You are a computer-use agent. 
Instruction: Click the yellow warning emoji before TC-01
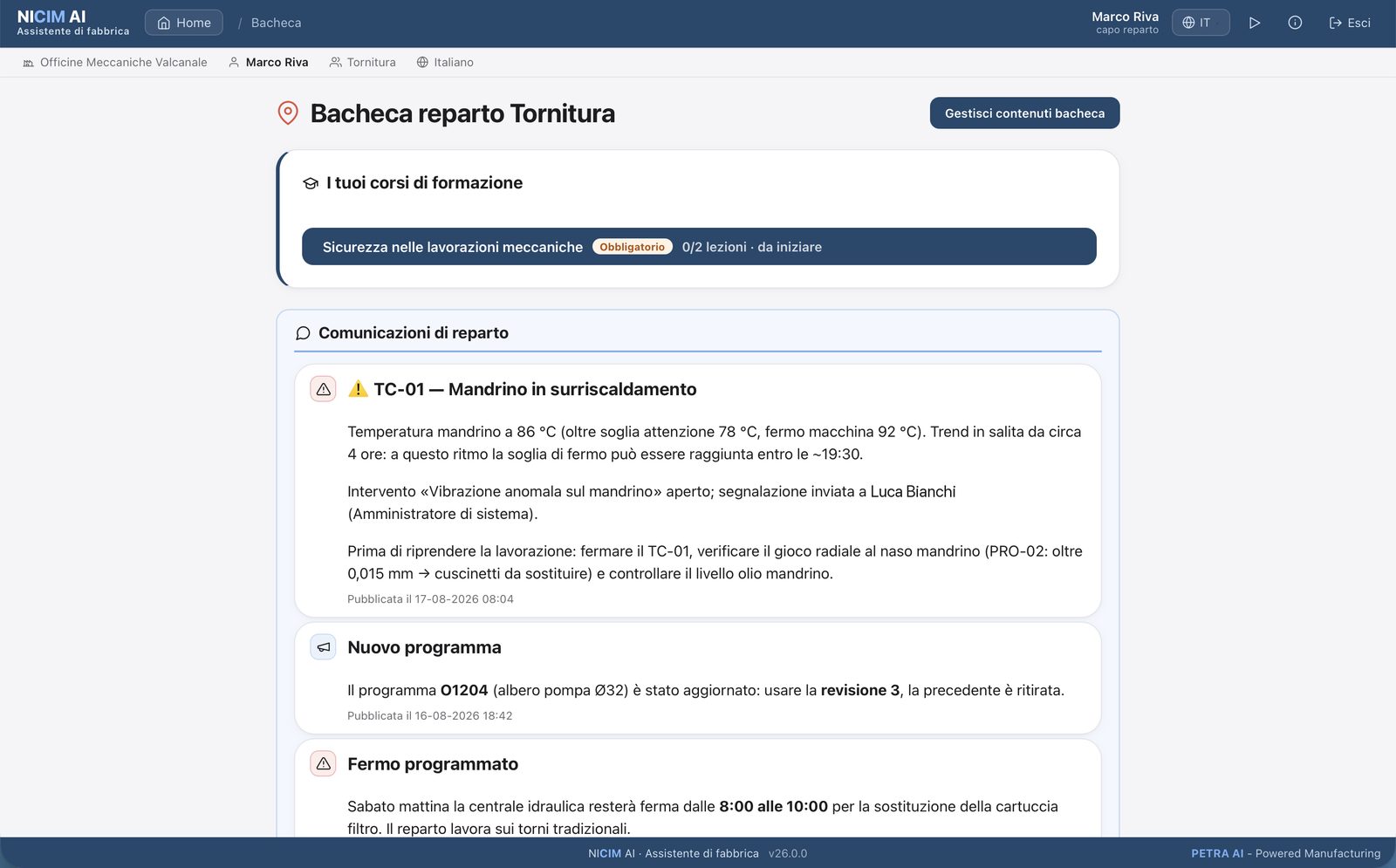click(358, 389)
